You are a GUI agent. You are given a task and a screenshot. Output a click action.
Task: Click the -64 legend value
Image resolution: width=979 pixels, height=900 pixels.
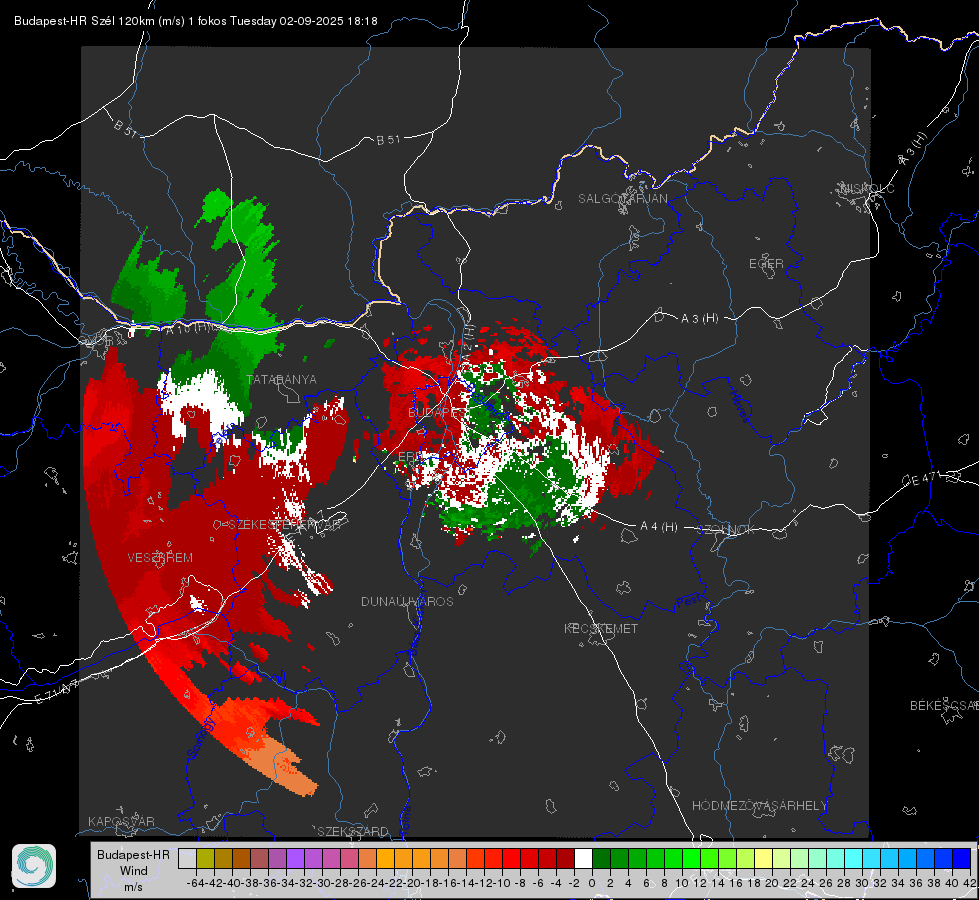pyautogui.click(x=196, y=883)
